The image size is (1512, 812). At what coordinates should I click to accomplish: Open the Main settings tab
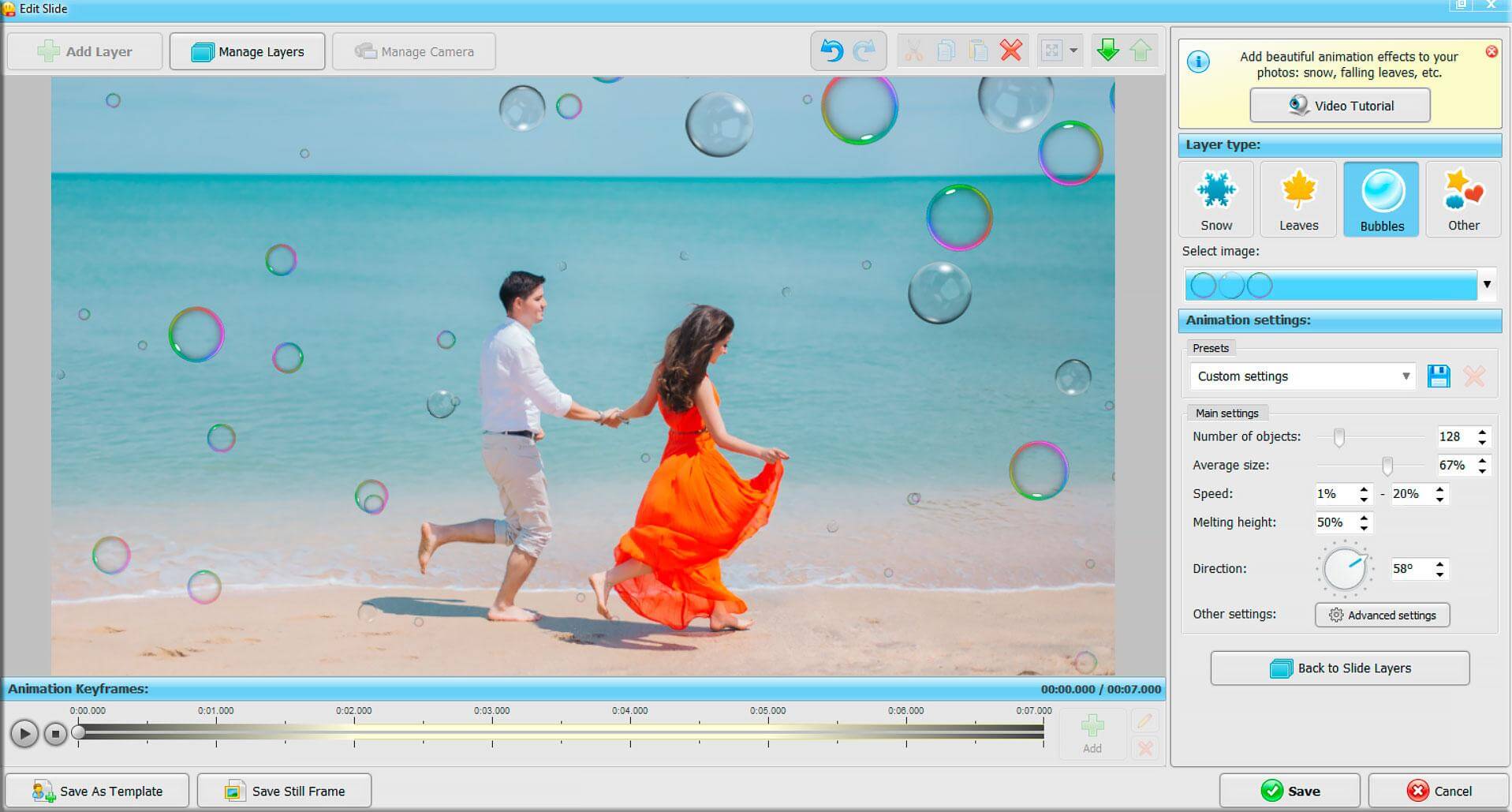tap(1227, 413)
